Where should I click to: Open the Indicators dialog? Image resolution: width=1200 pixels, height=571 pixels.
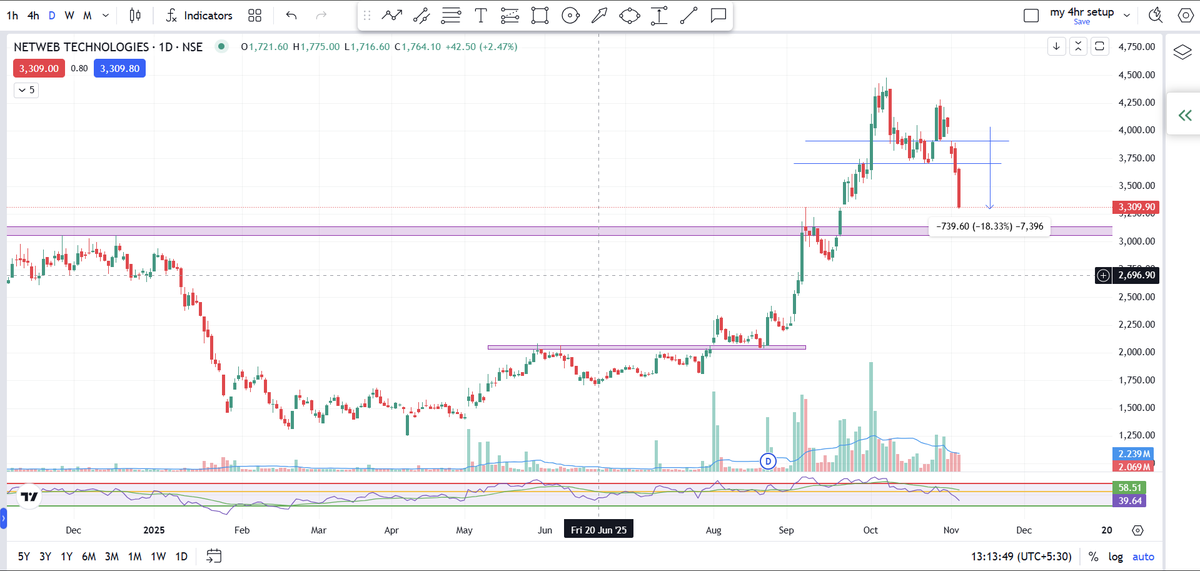pos(199,16)
